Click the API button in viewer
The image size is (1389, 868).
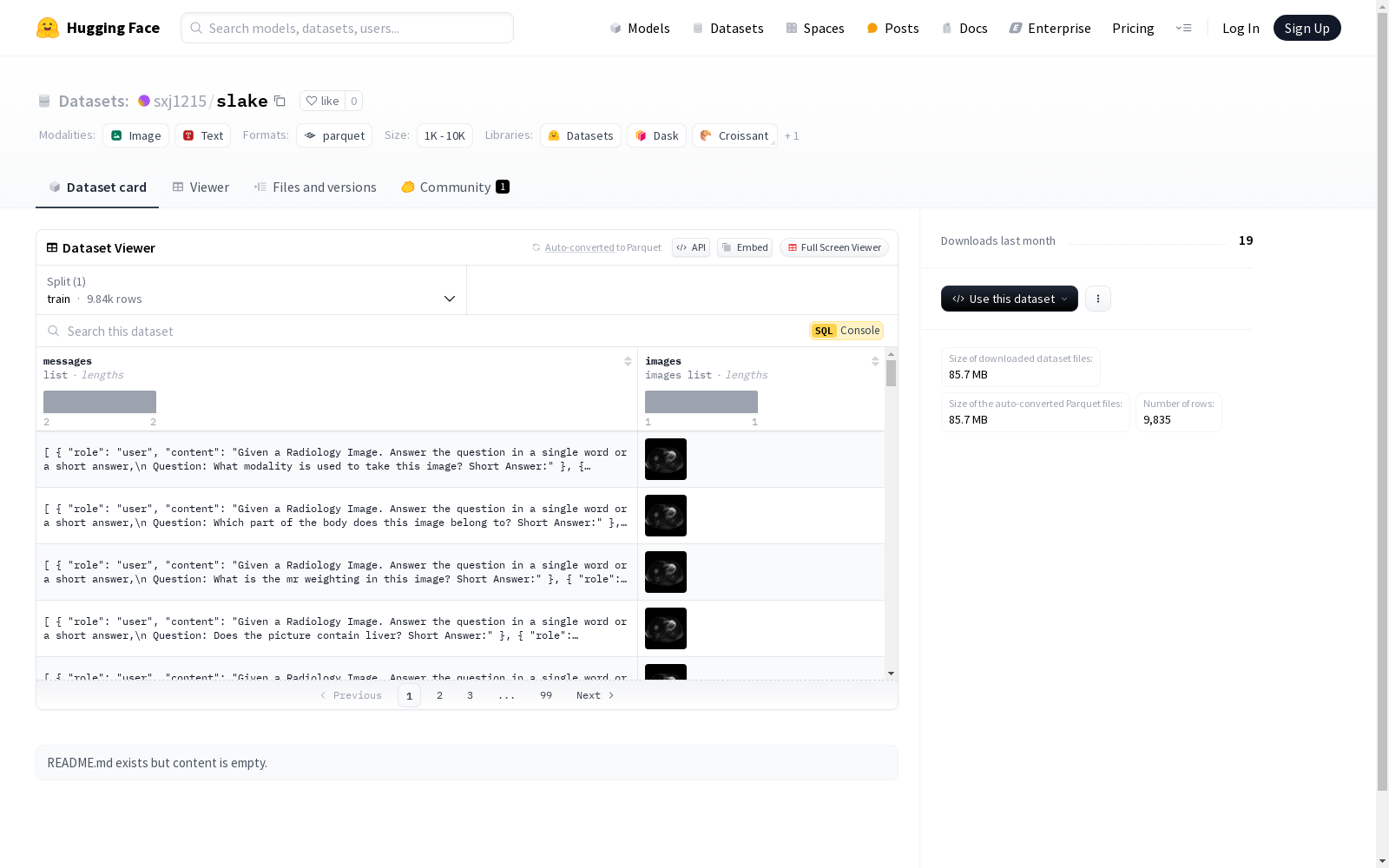point(691,247)
